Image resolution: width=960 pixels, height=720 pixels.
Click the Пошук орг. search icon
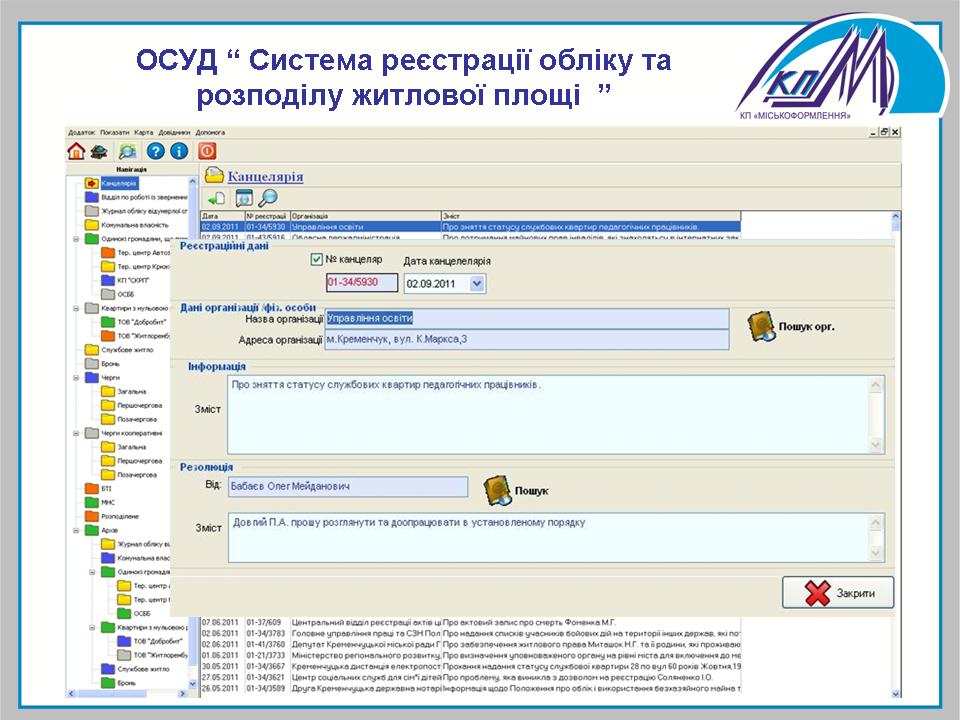(762, 326)
